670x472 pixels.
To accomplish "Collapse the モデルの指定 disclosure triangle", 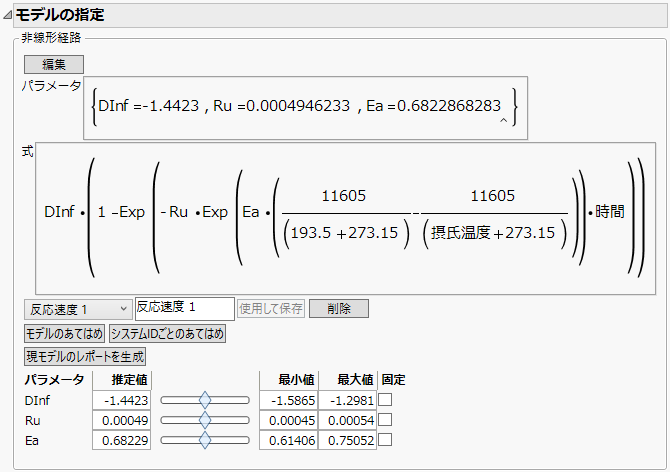I will pyautogui.click(x=7, y=15).
